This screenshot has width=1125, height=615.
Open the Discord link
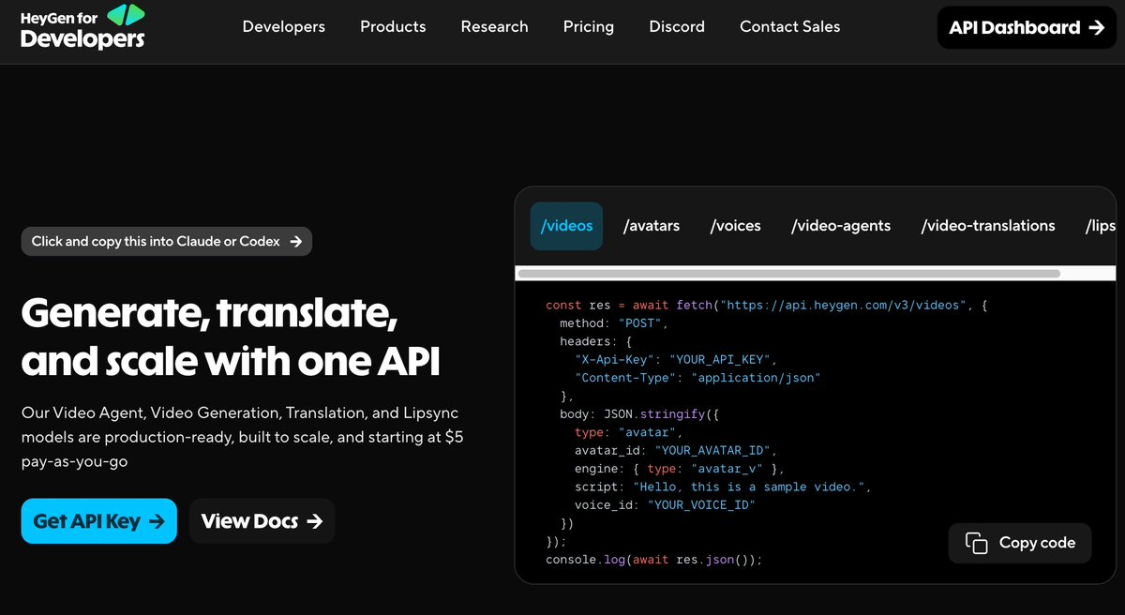point(677,27)
